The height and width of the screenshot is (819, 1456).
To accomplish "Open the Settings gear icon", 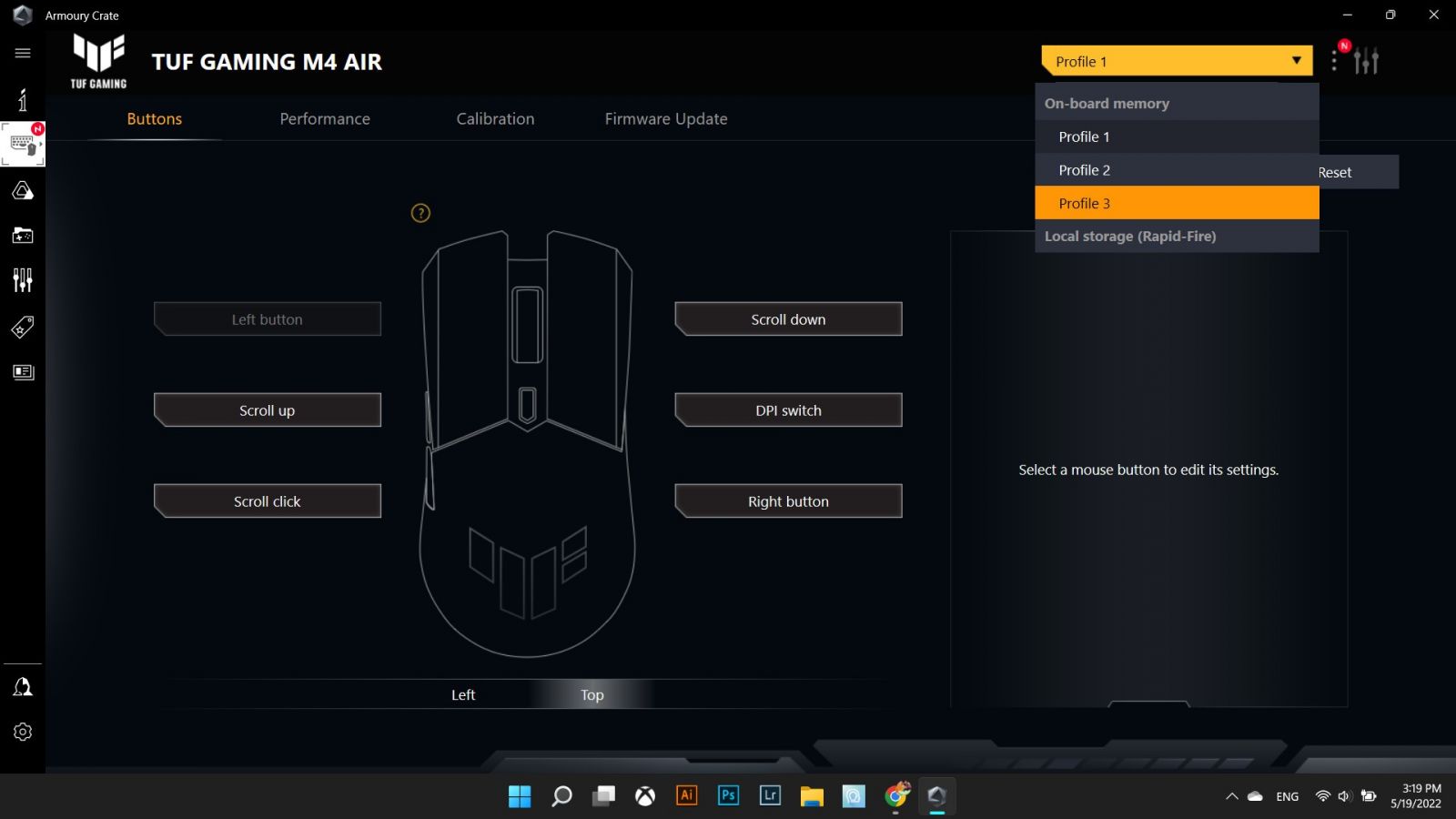I will [x=23, y=732].
